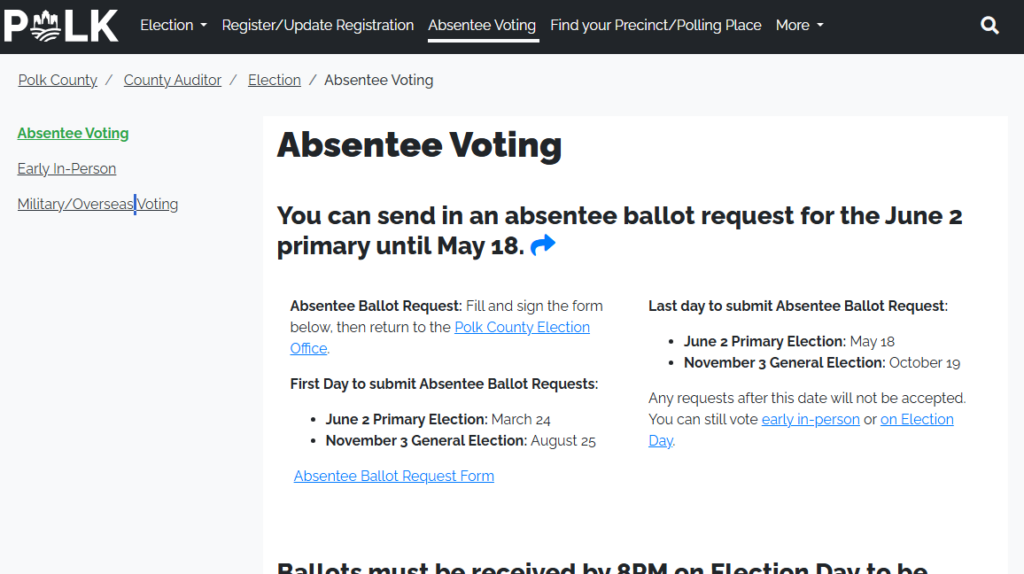Select Absentee Voting in sidebar

tap(73, 133)
